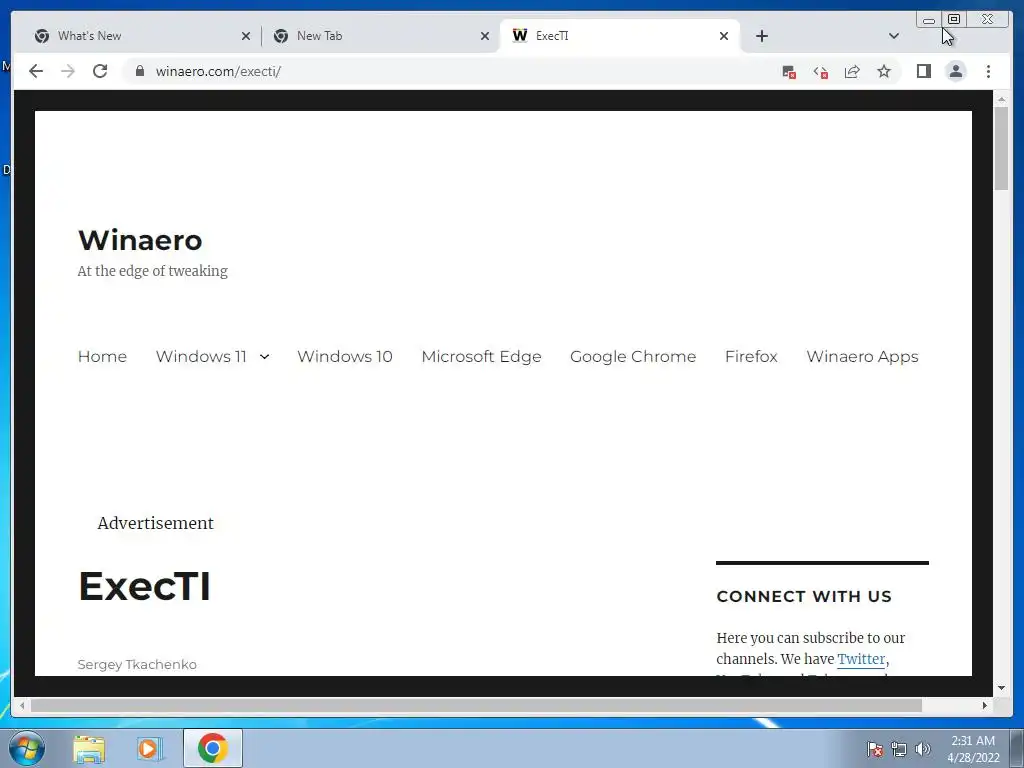Image resolution: width=1024 pixels, height=768 pixels.
Task: Close the New Tab tab
Action: (x=485, y=36)
